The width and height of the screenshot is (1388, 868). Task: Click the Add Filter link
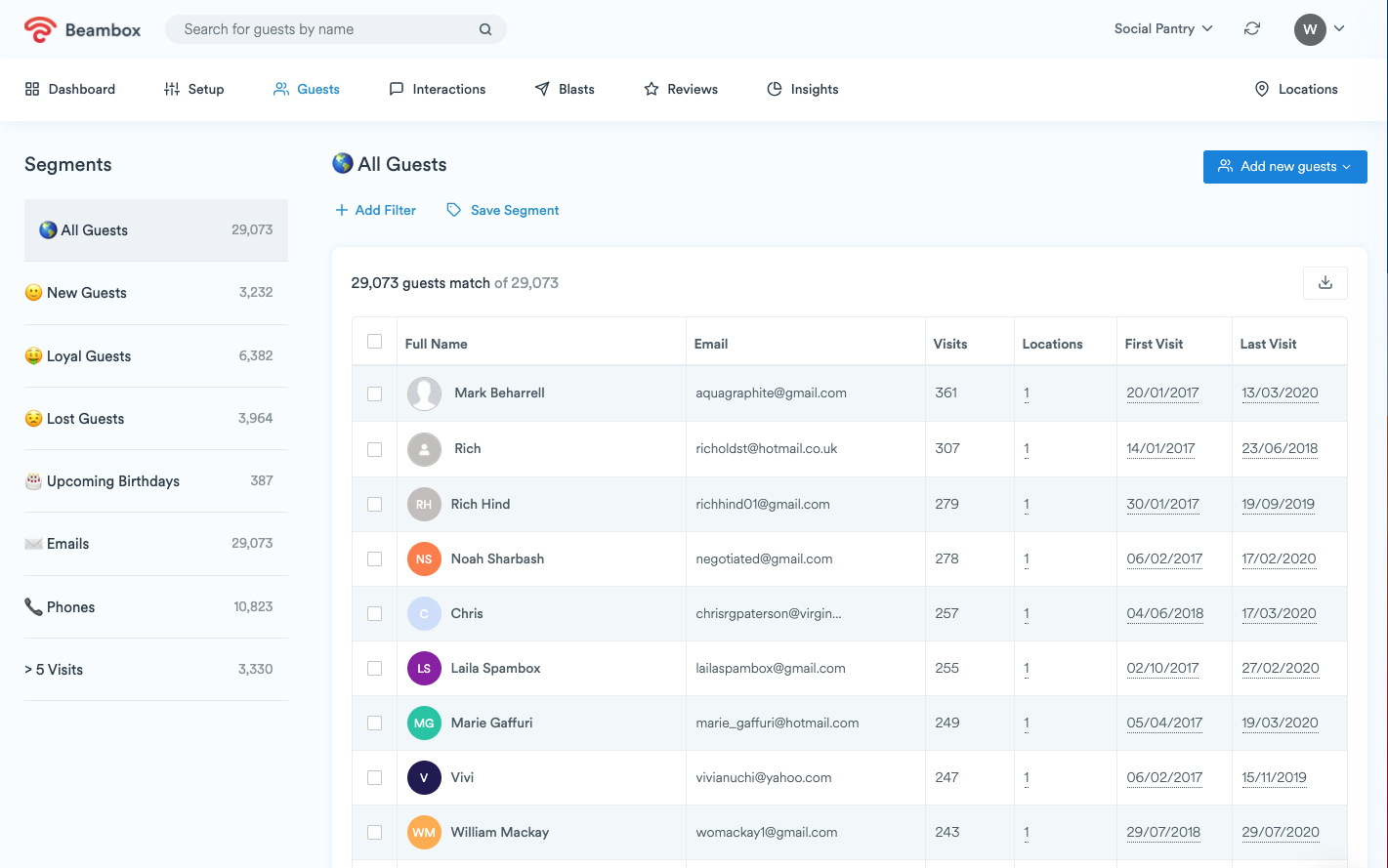376,210
